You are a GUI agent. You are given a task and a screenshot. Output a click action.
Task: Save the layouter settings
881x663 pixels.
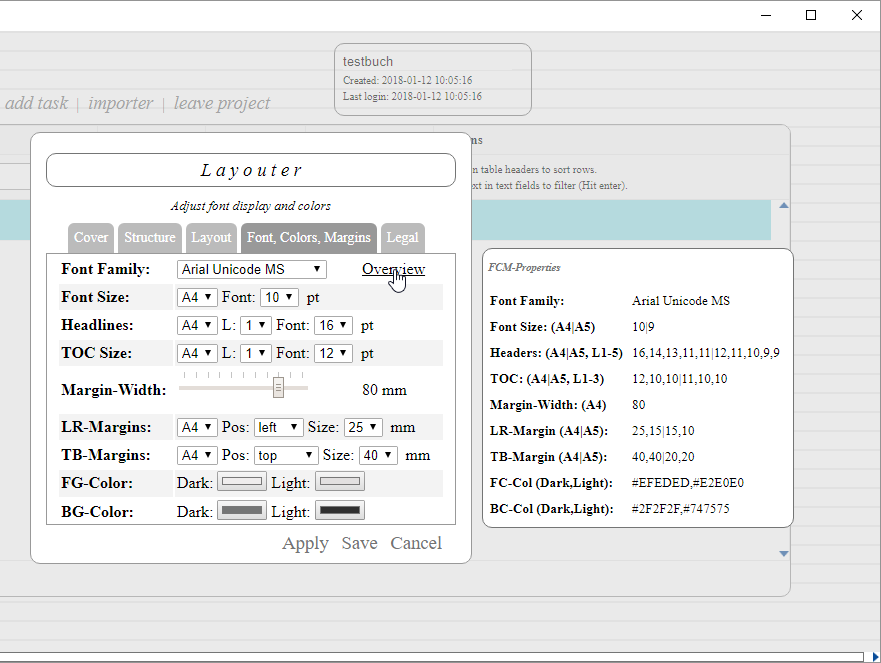359,543
